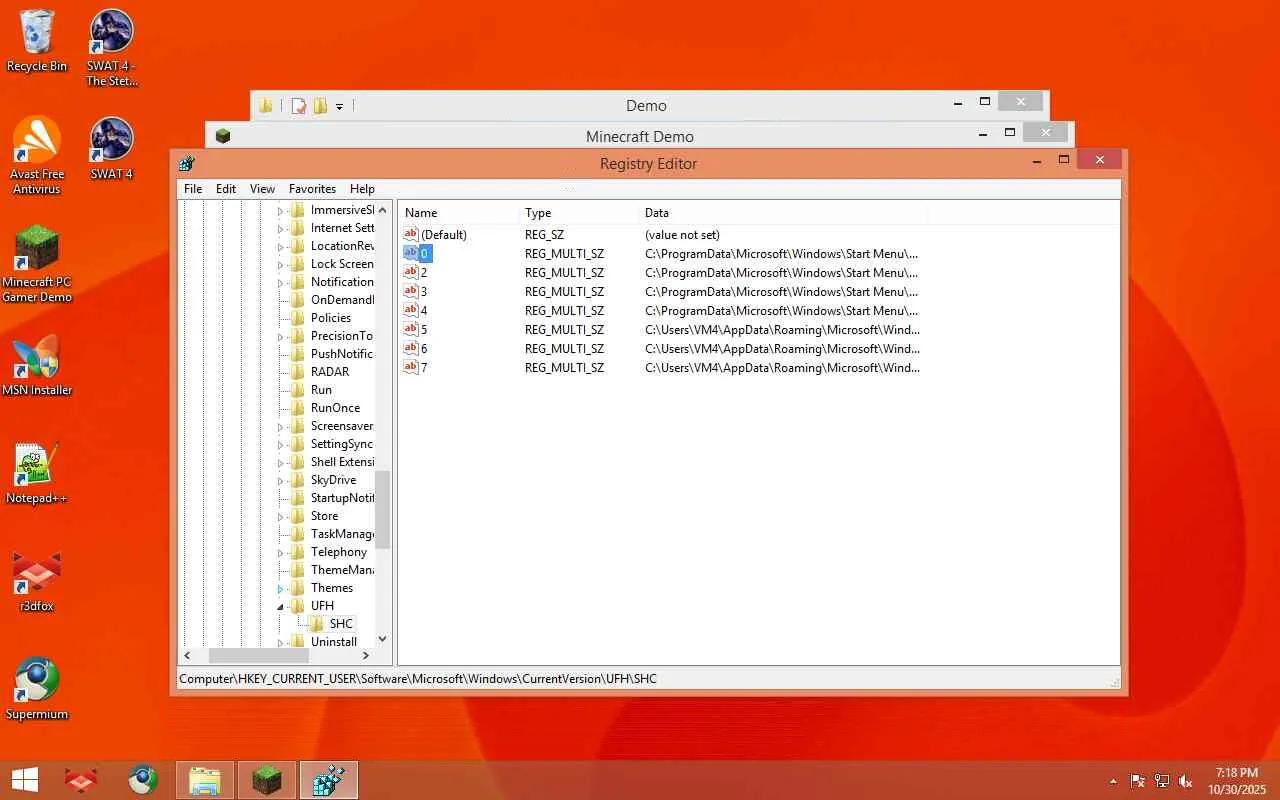Select the RunOnce key in the tree
This screenshot has width=1280, height=800.
point(335,408)
